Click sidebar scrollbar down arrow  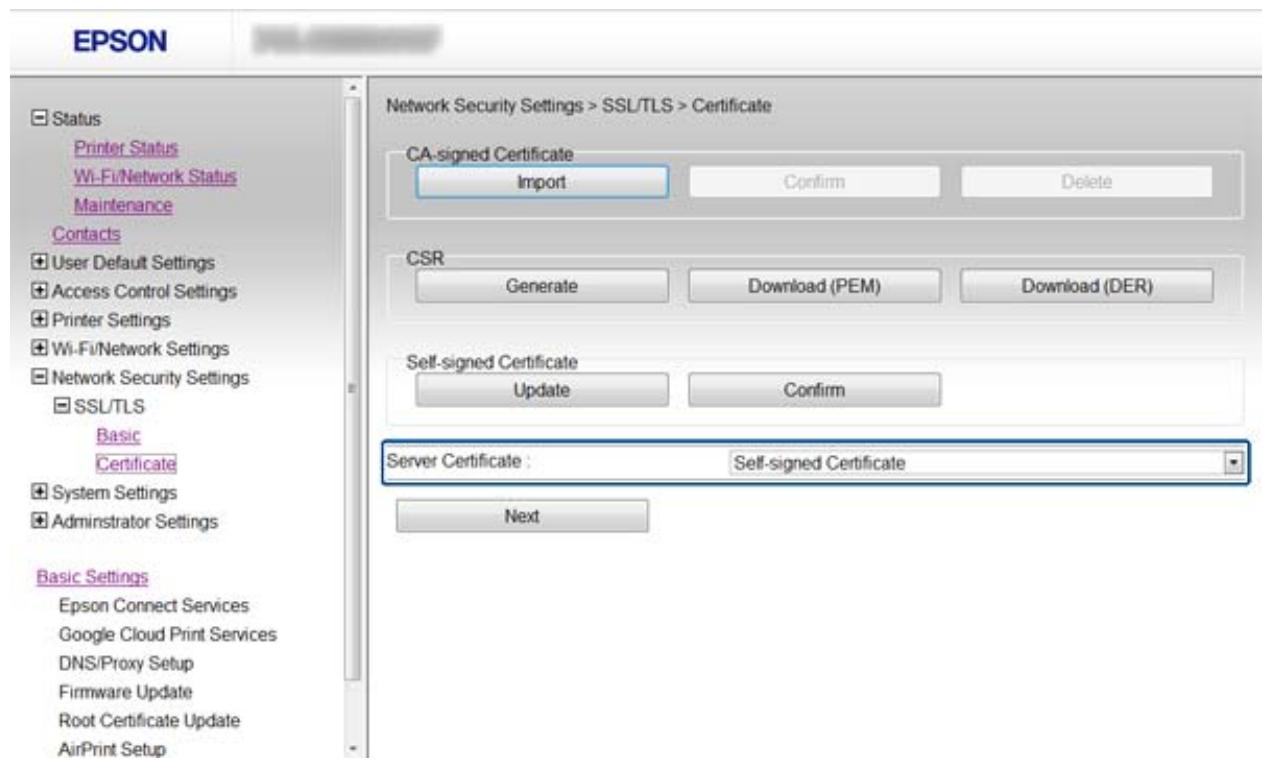pyautogui.click(x=351, y=749)
